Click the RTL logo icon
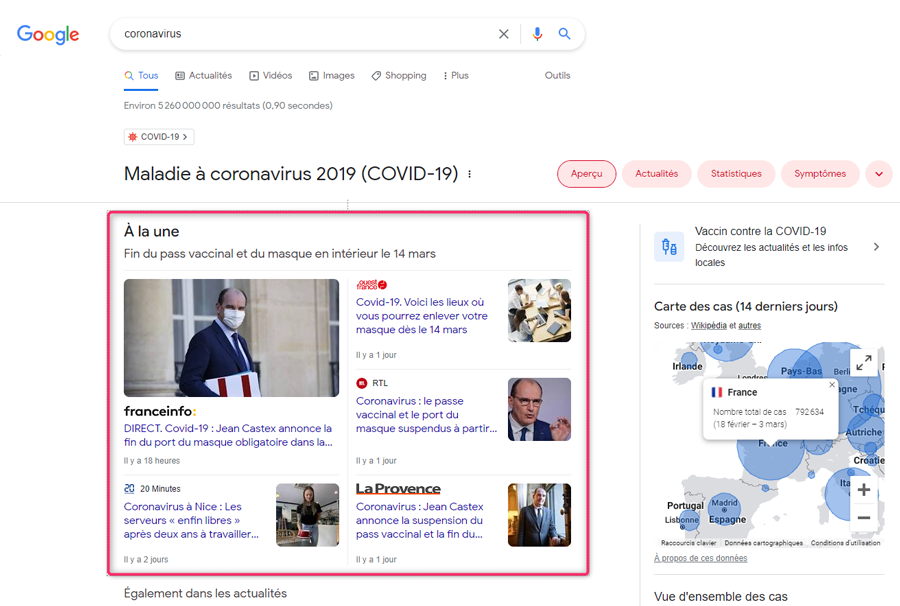The width and height of the screenshot is (900, 606). tap(362, 383)
